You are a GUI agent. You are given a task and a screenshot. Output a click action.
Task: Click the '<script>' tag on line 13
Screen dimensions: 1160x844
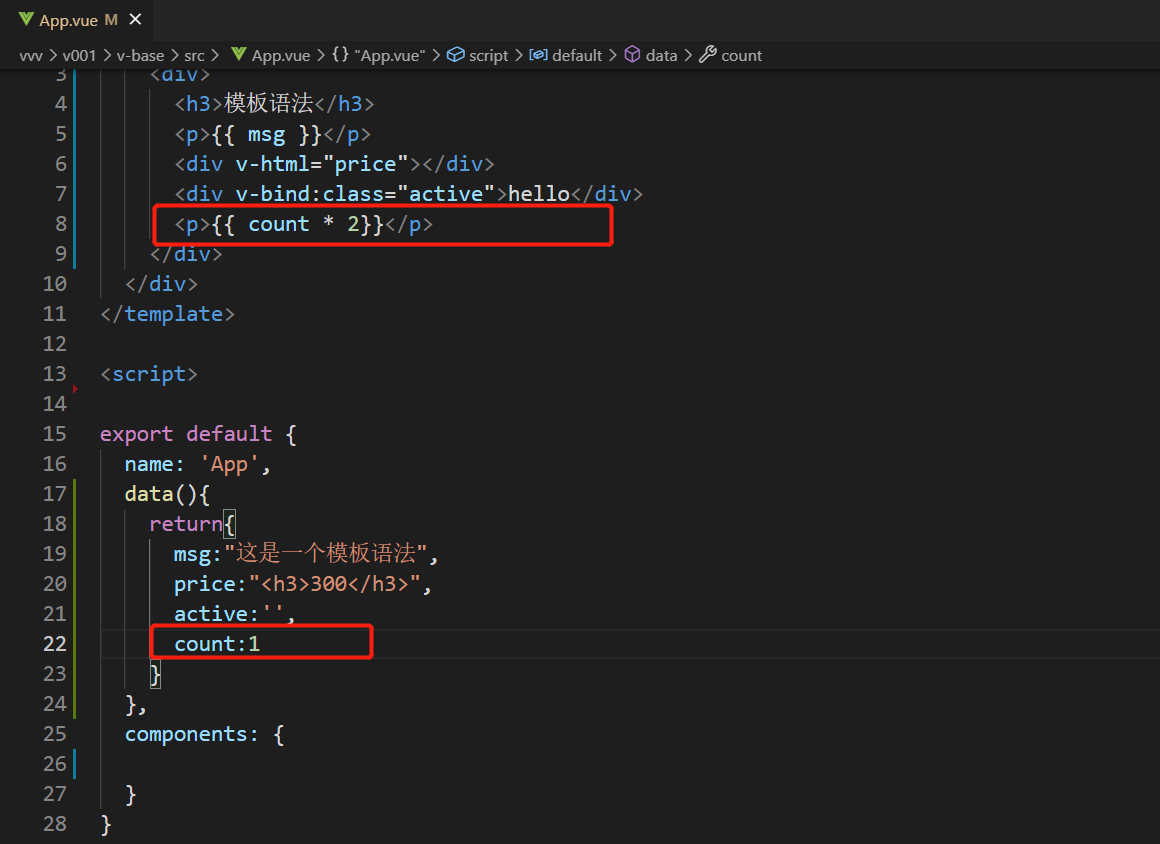(149, 374)
